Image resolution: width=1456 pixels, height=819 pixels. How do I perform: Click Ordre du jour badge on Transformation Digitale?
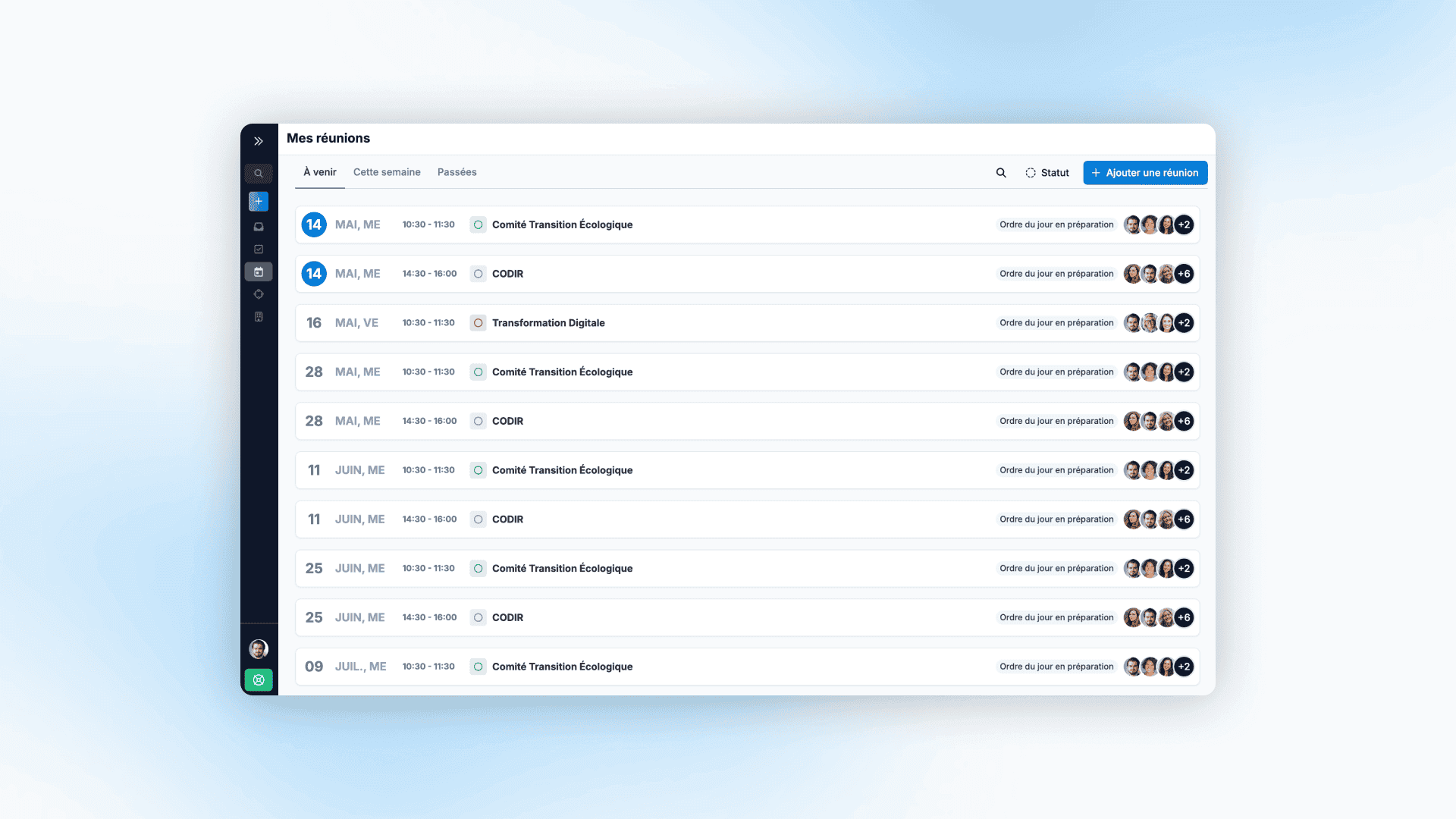click(1056, 323)
